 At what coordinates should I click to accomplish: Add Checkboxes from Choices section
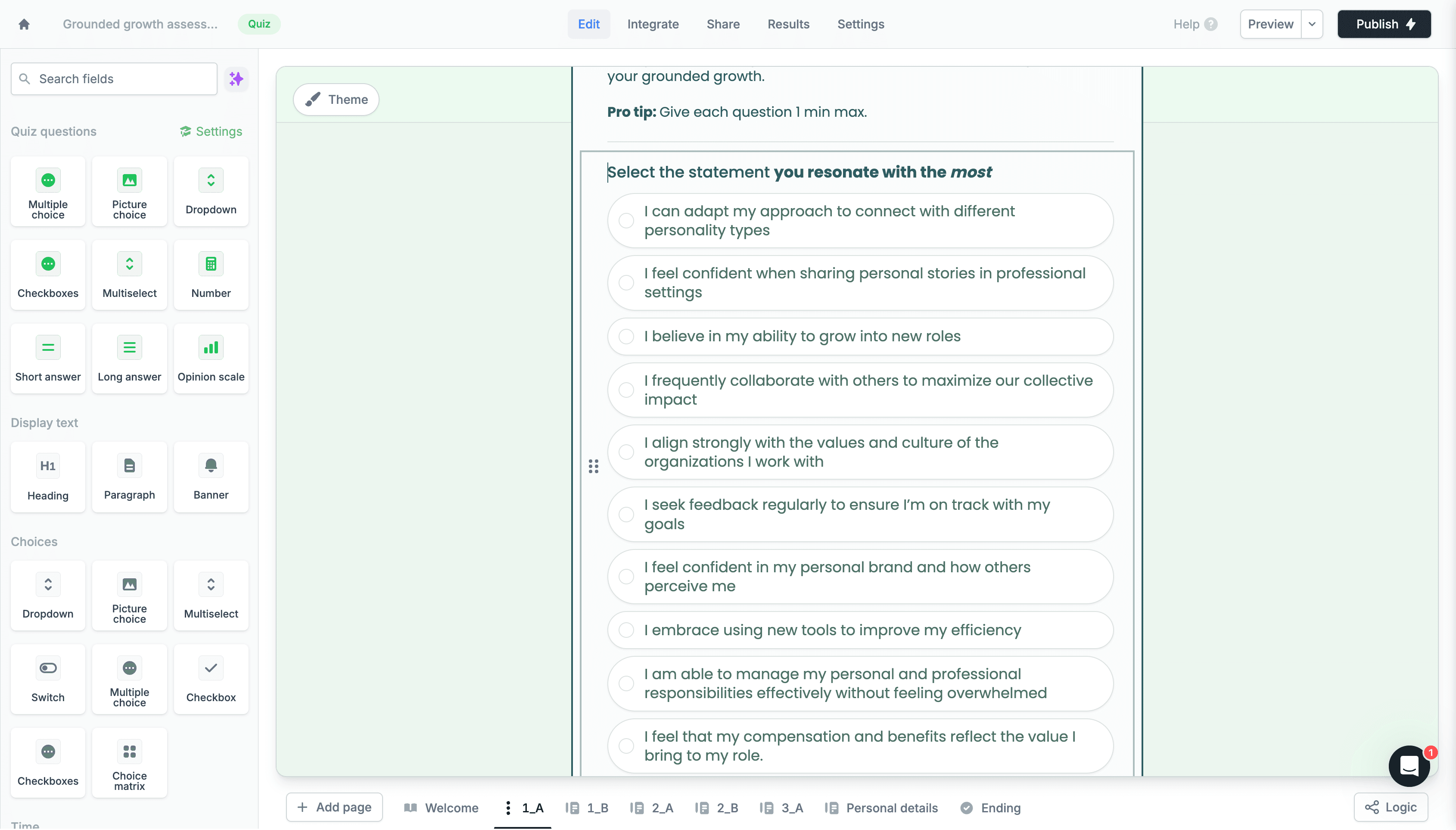(x=48, y=763)
